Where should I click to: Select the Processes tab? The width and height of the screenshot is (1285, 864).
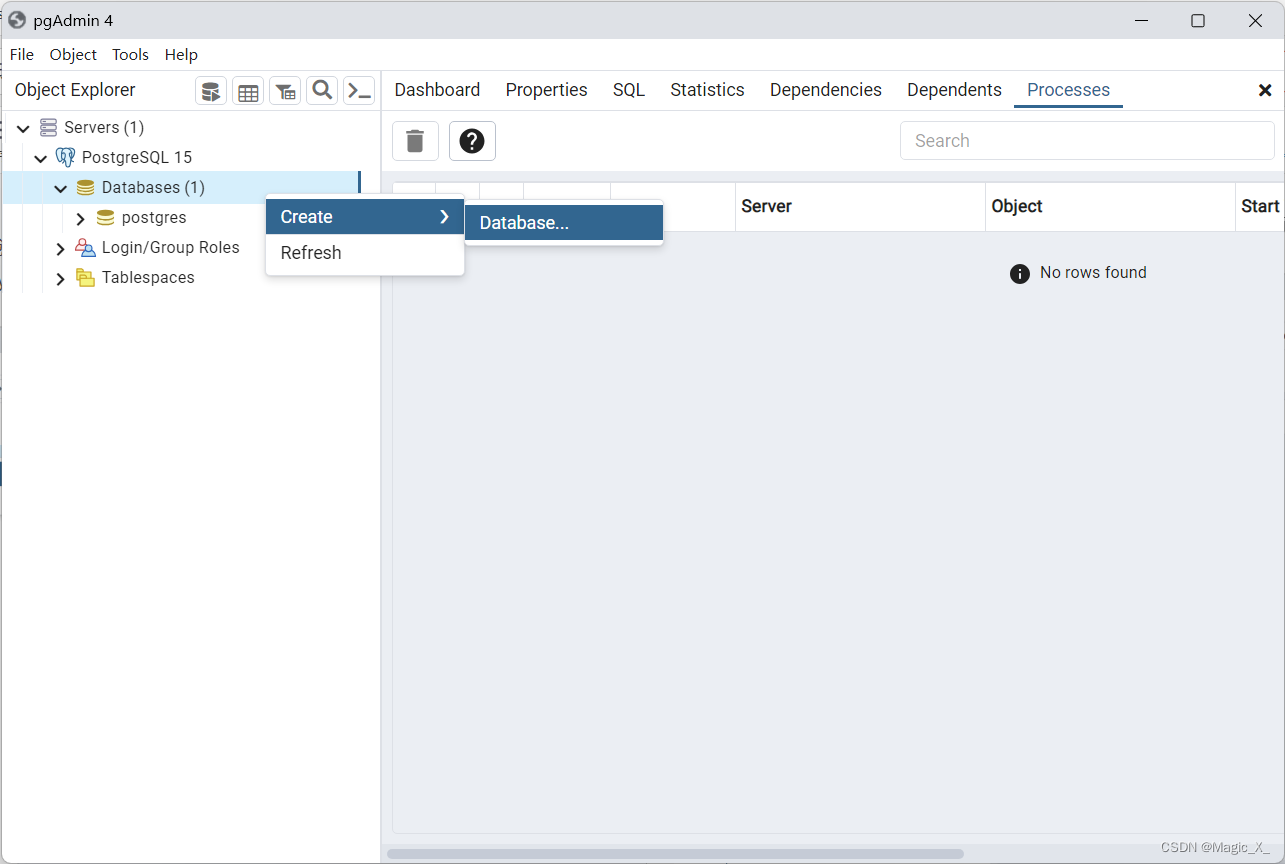1068,90
